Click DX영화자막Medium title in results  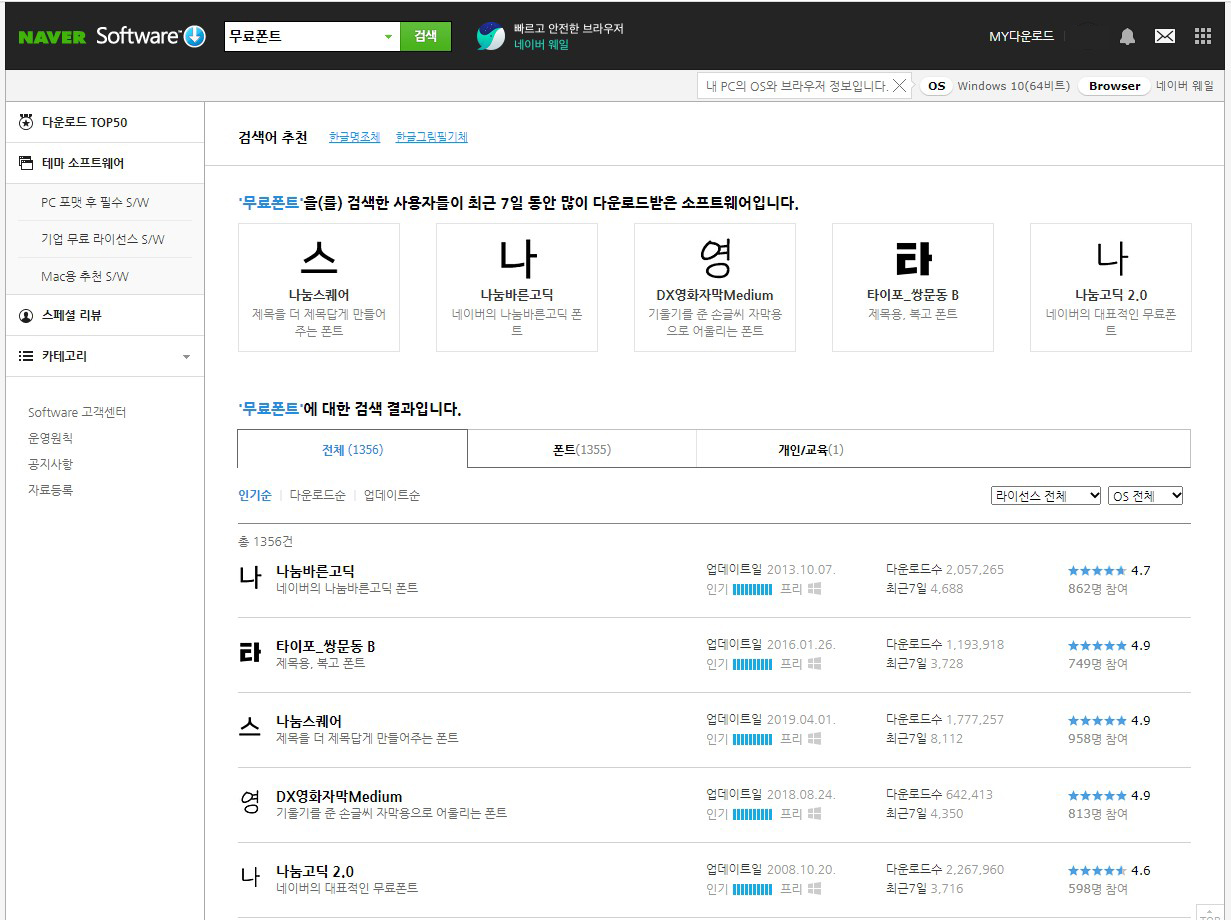[x=339, y=796]
